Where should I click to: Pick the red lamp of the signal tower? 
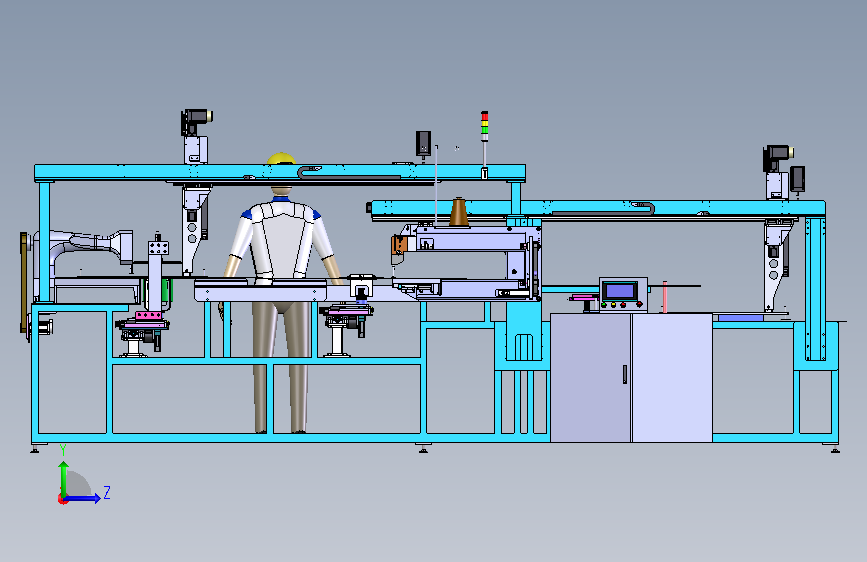pos(484,116)
